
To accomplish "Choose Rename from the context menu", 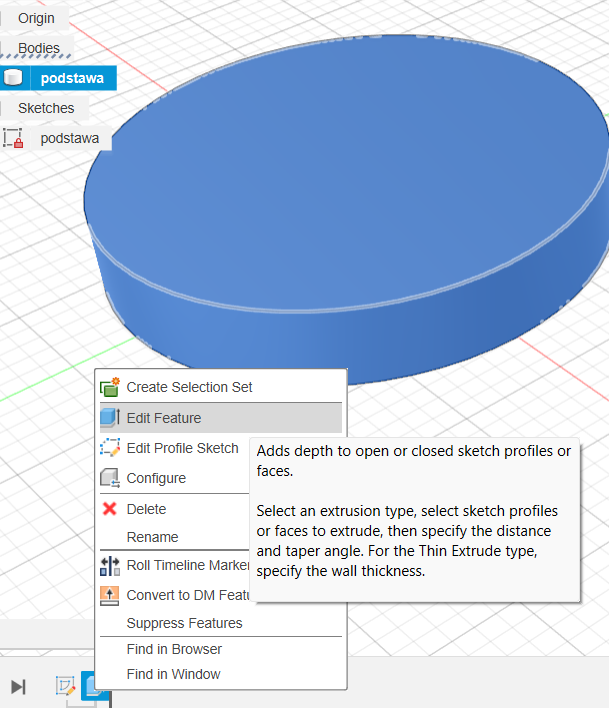I will [x=152, y=537].
